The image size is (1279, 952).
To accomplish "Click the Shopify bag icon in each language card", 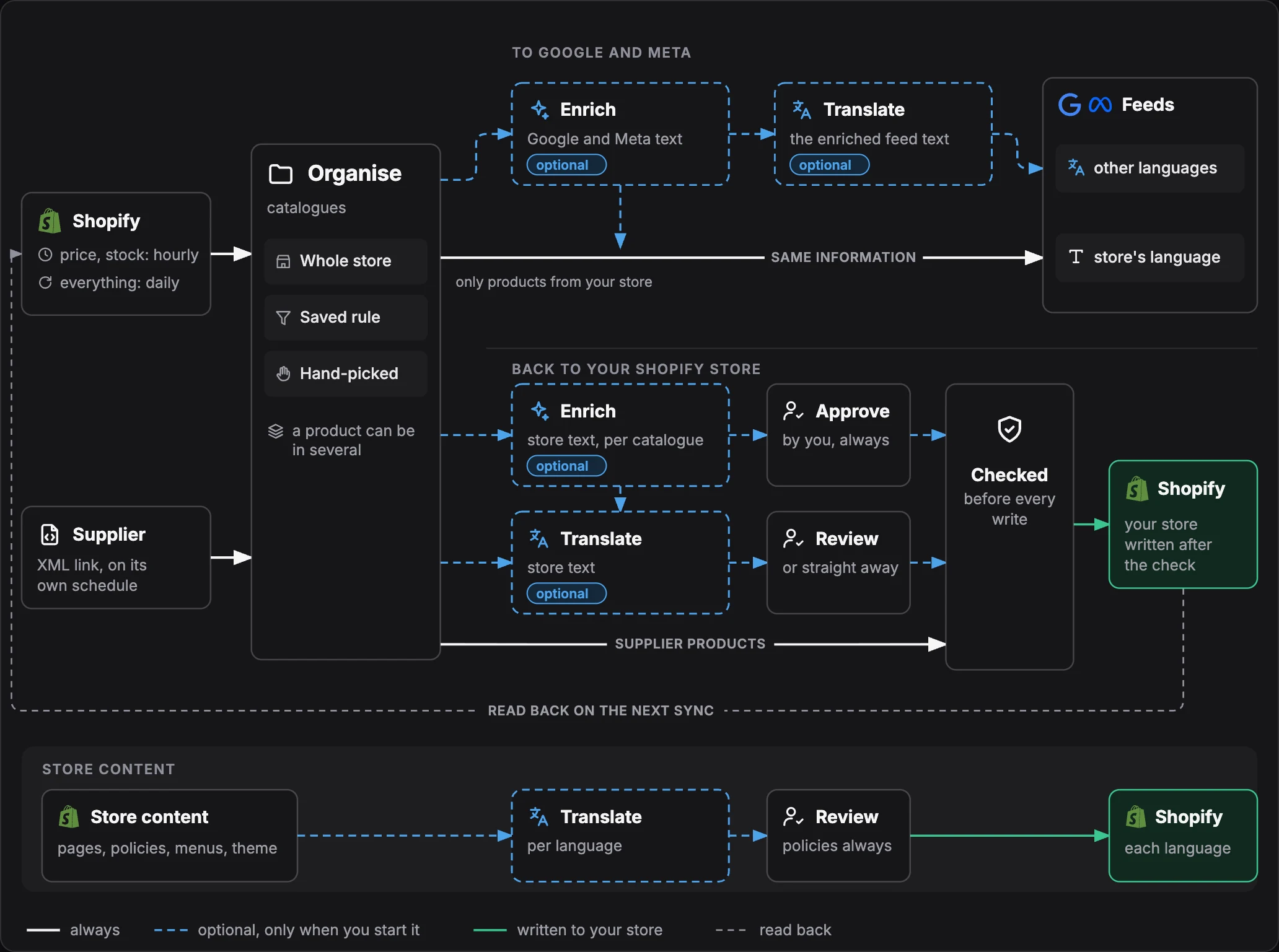I will [x=1136, y=816].
